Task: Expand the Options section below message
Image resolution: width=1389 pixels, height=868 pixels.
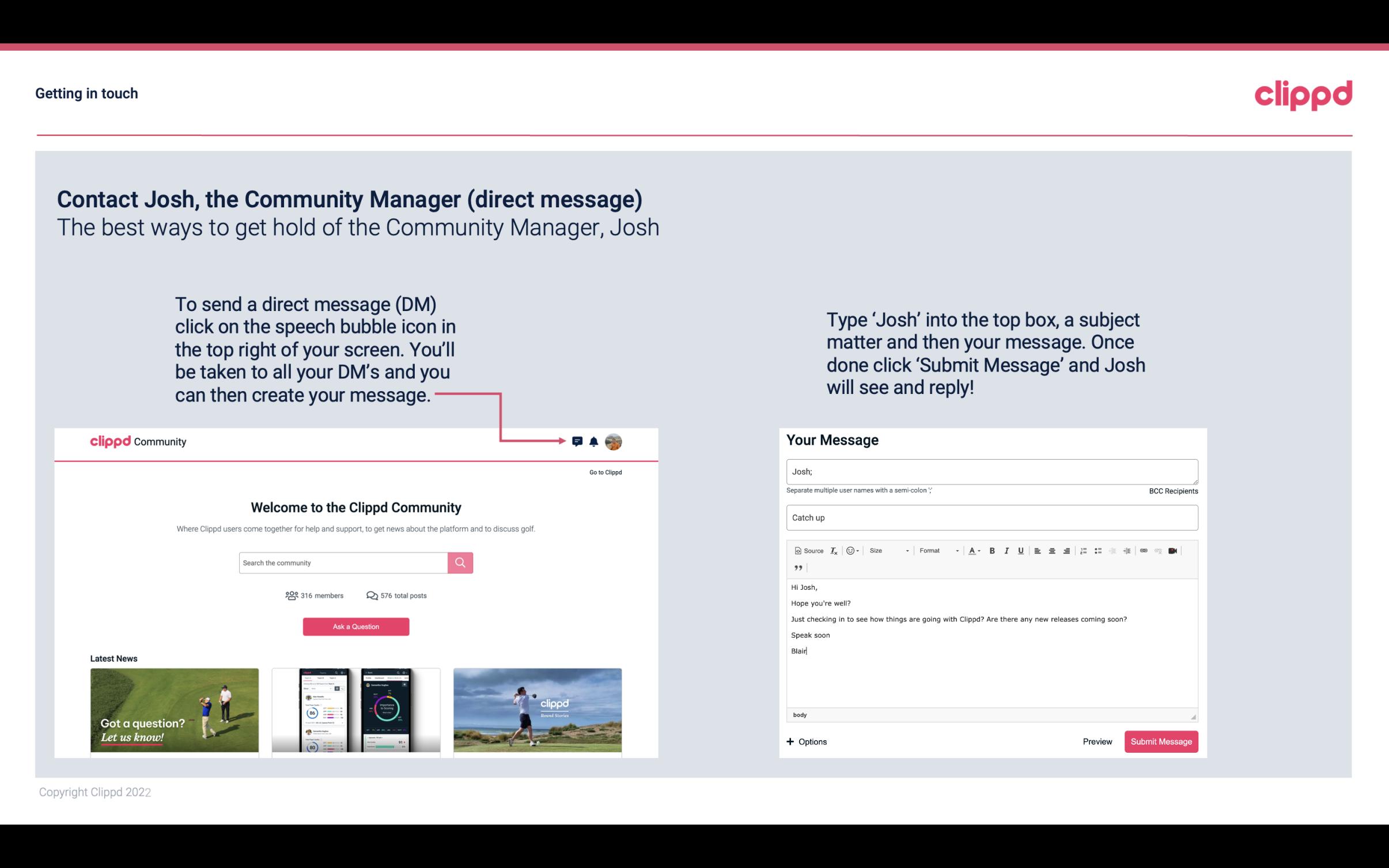Action: [x=806, y=741]
